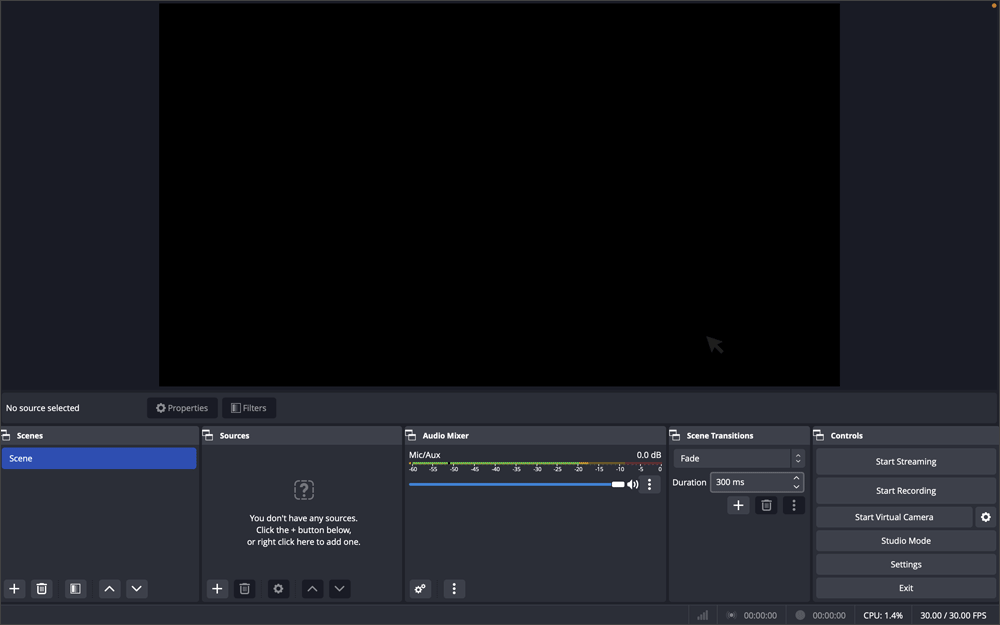Delete the selected scene using the trash icon

pos(41,589)
